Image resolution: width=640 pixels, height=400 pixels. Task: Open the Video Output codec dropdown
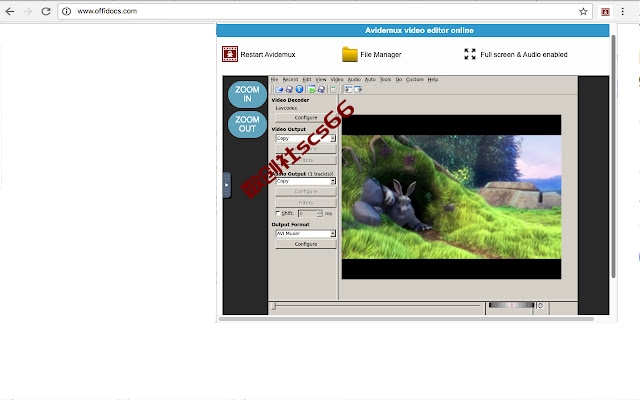coord(306,138)
